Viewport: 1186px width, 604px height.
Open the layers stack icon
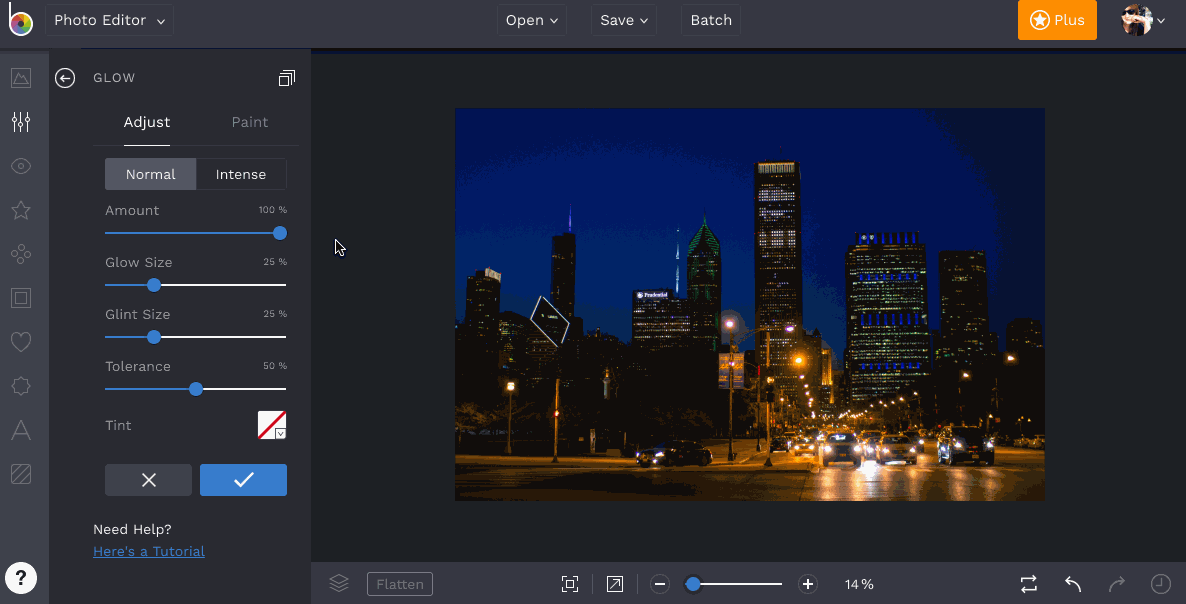pyautogui.click(x=339, y=584)
